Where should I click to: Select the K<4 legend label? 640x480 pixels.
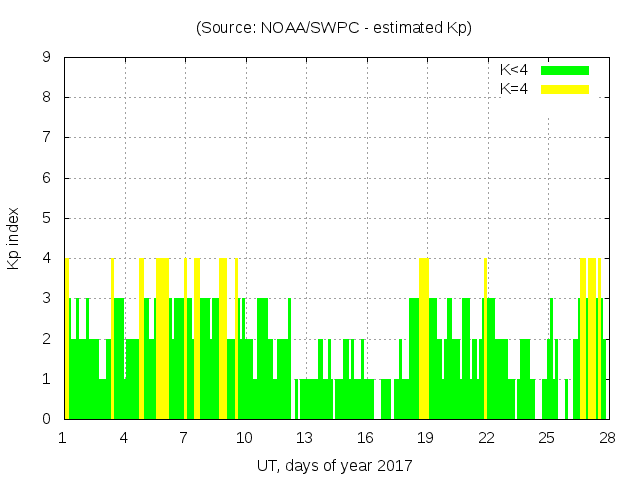pos(514,70)
